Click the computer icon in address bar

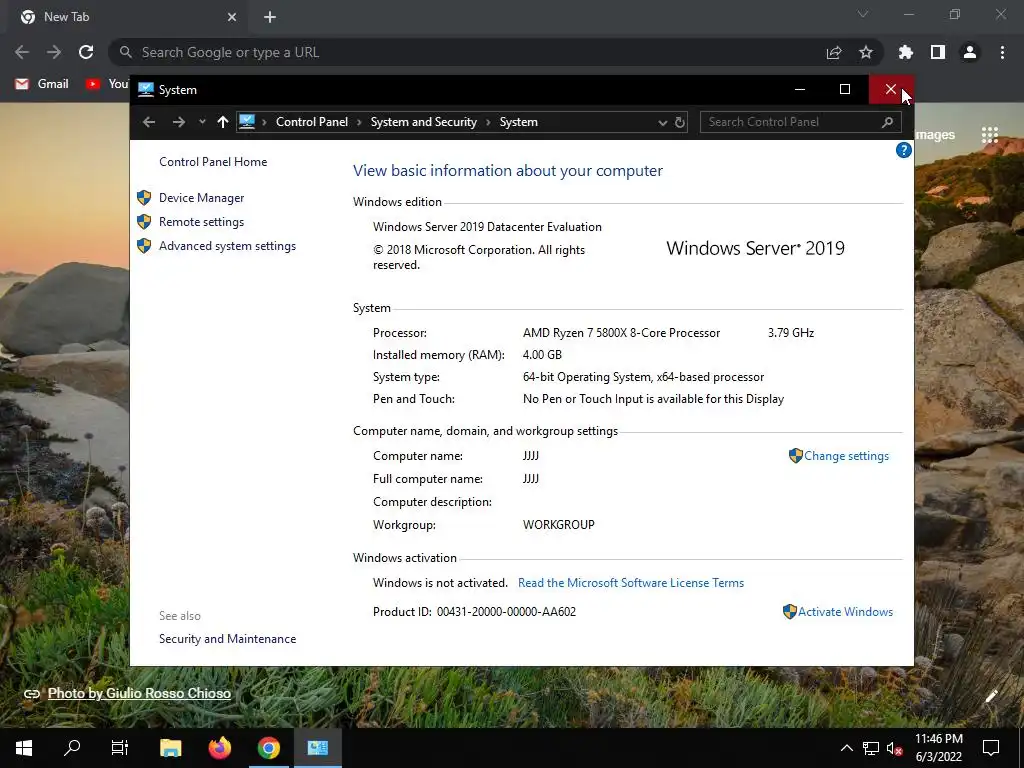(x=247, y=121)
